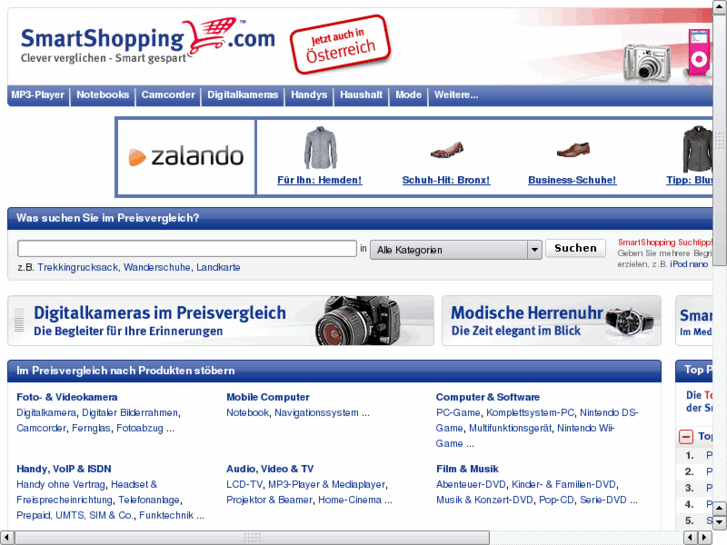727x545 pixels.
Task: Open the Notebooks tab
Action: pyautogui.click(x=102, y=95)
